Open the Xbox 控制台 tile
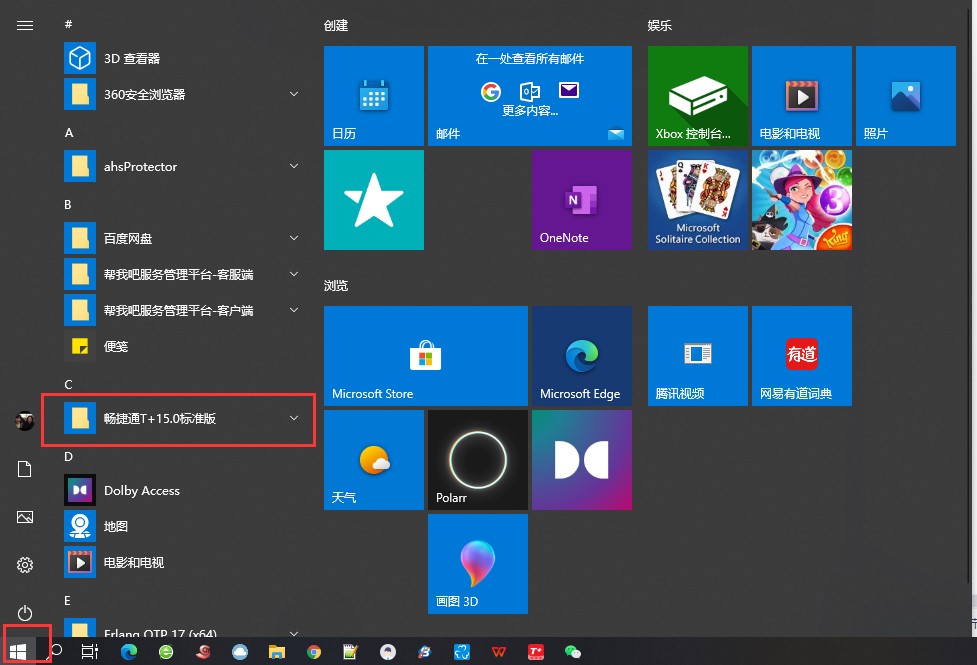This screenshot has width=977, height=665. (x=697, y=95)
